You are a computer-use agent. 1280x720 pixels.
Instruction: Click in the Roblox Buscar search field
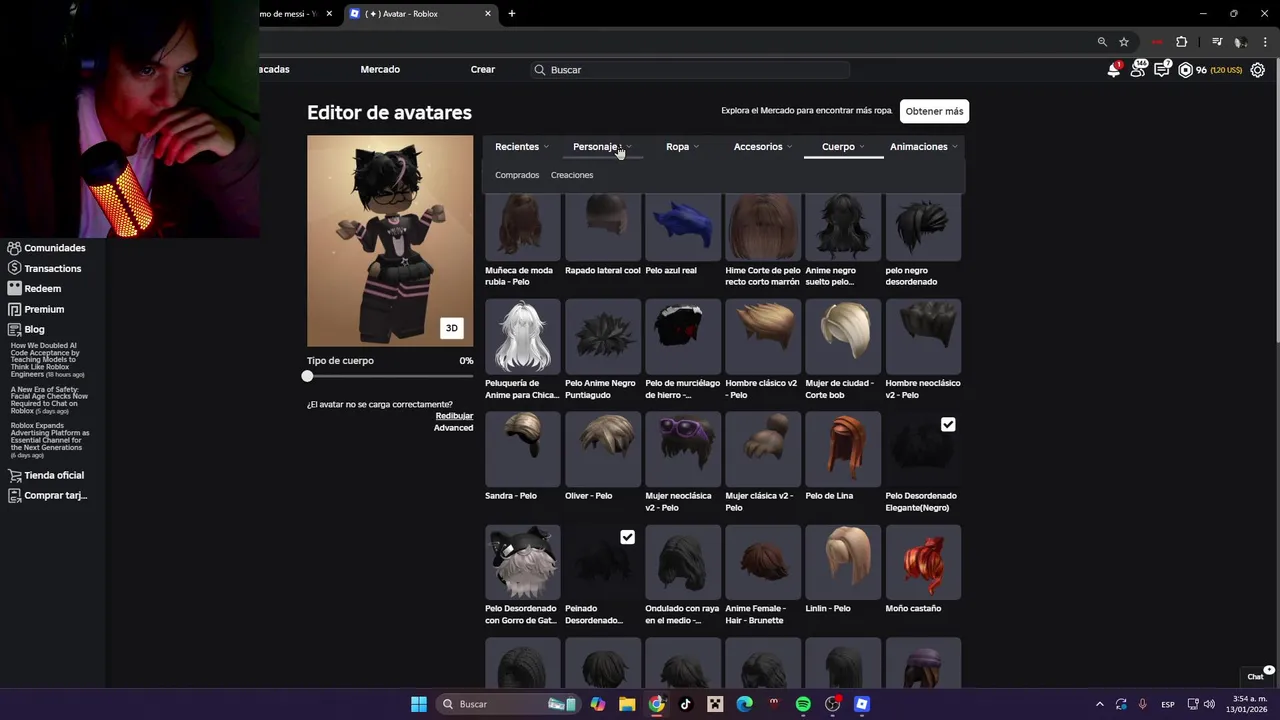pyautogui.click(x=690, y=70)
